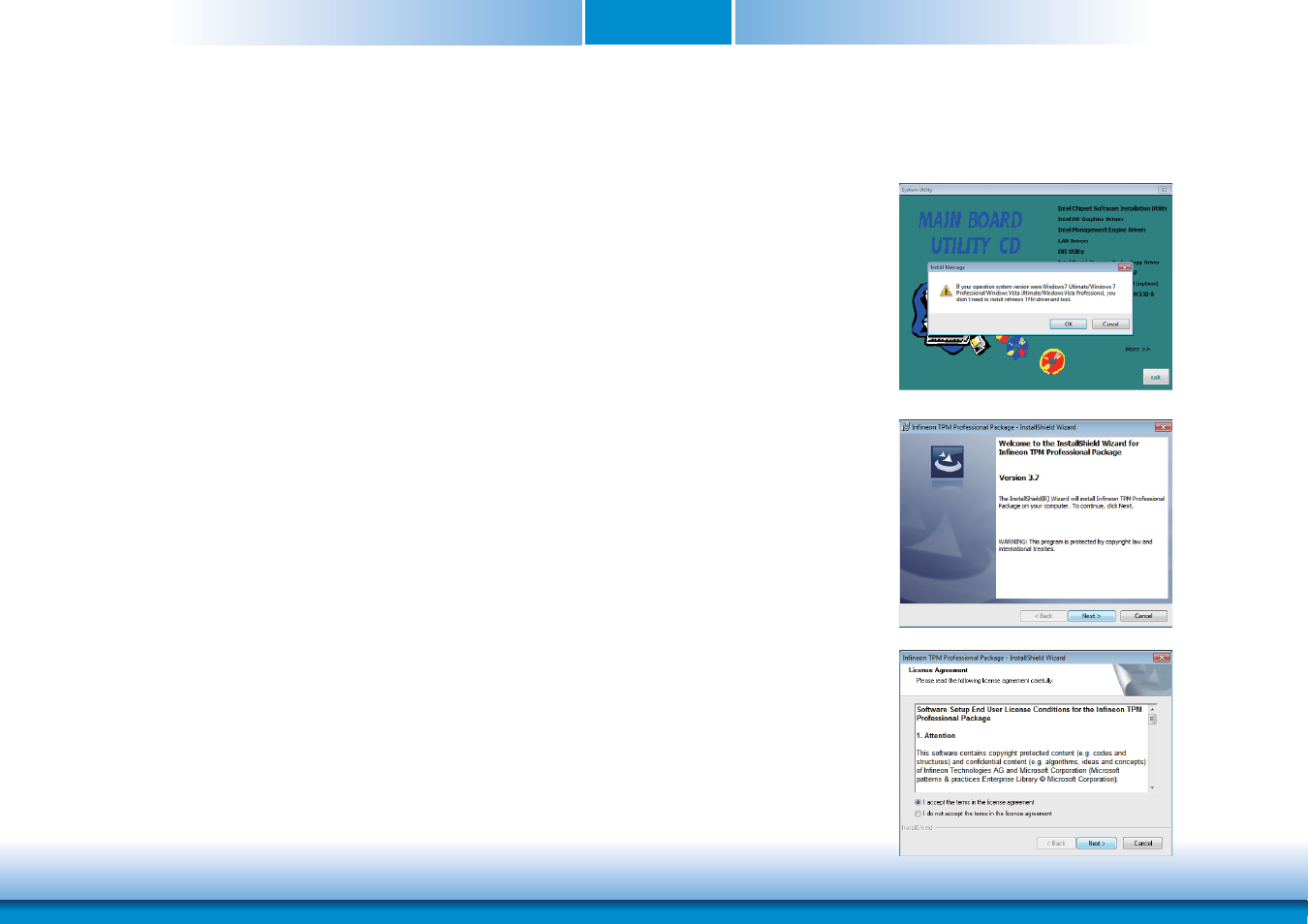The image size is (1308, 924).
Task: Close the Install Message dialog
Action: tap(1125, 267)
